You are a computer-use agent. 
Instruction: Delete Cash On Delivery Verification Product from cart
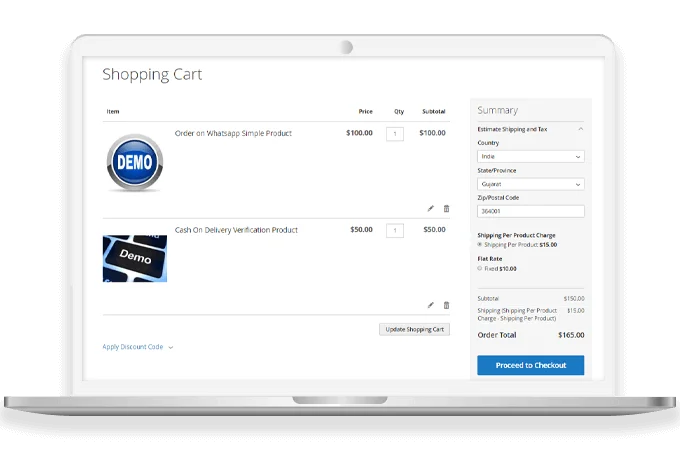[x=446, y=305]
